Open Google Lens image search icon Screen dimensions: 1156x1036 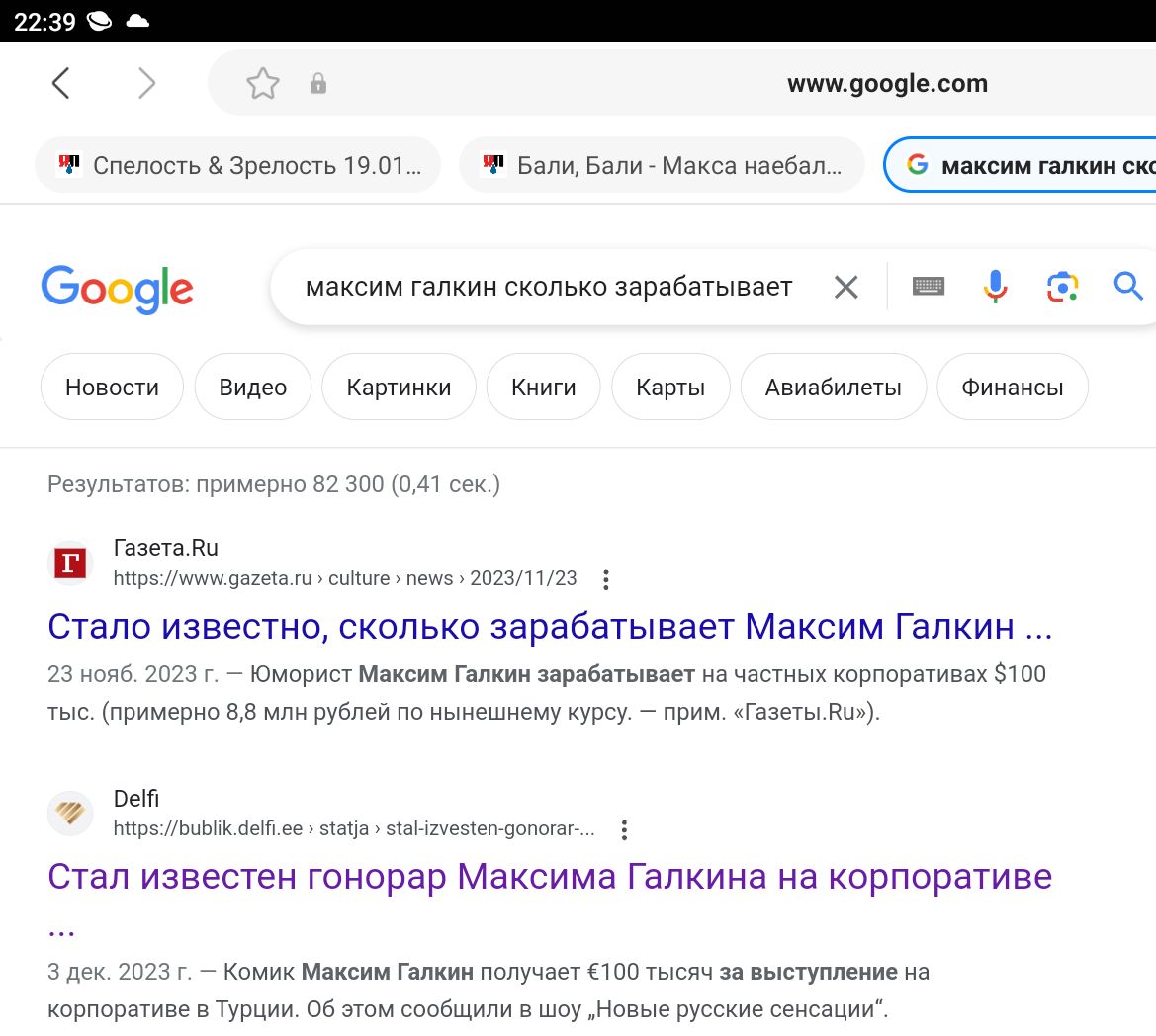(1062, 286)
